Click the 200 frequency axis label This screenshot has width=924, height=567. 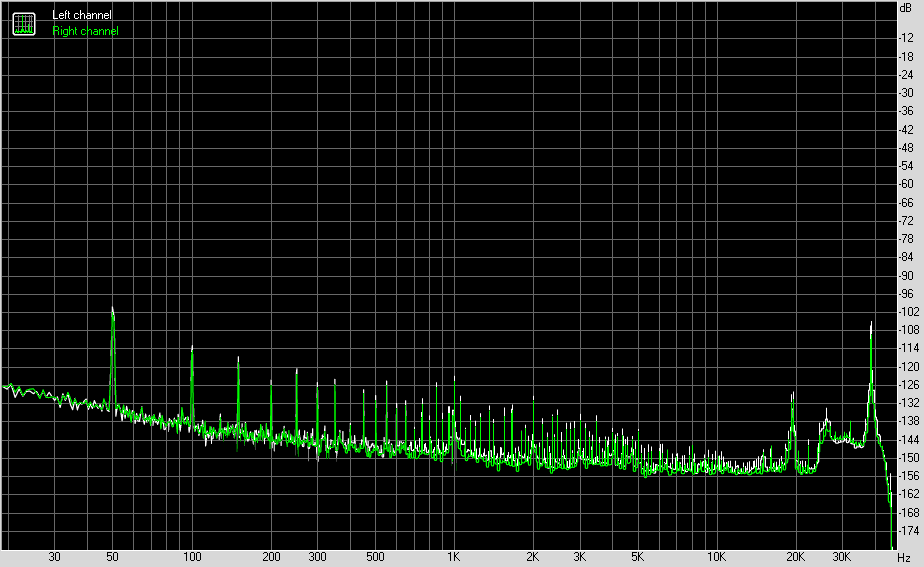click(x=271, y=557)
